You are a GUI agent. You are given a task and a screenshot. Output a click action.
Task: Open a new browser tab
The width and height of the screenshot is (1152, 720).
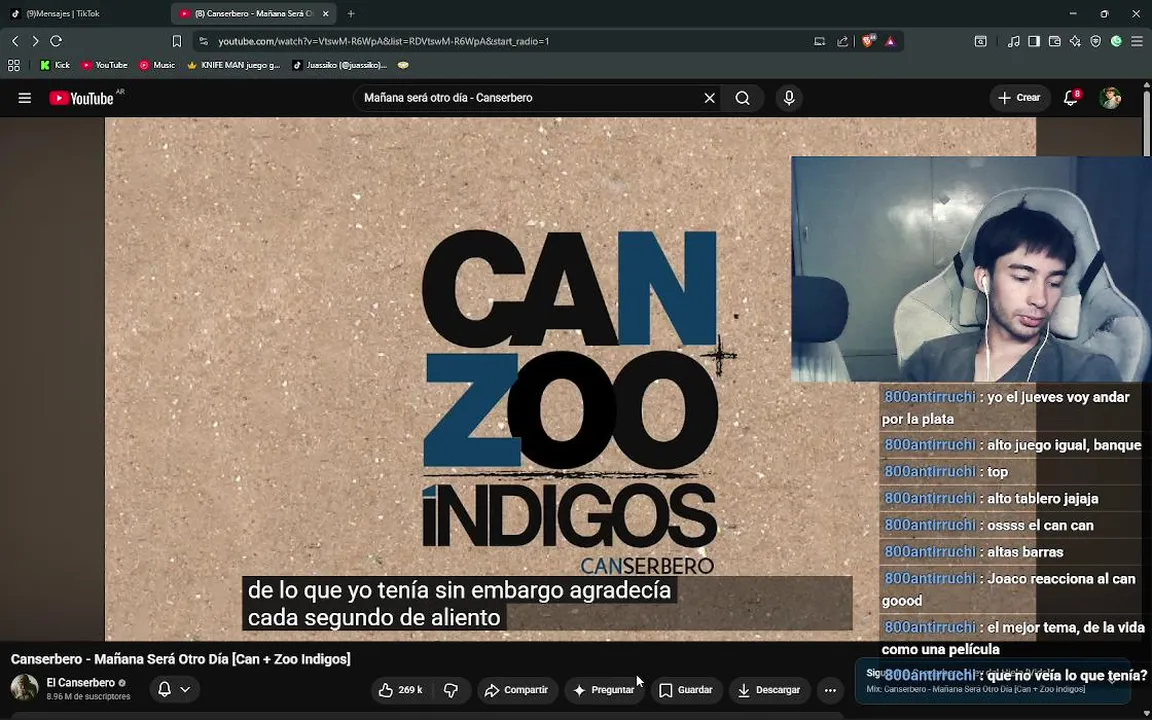tap(351, 13)
